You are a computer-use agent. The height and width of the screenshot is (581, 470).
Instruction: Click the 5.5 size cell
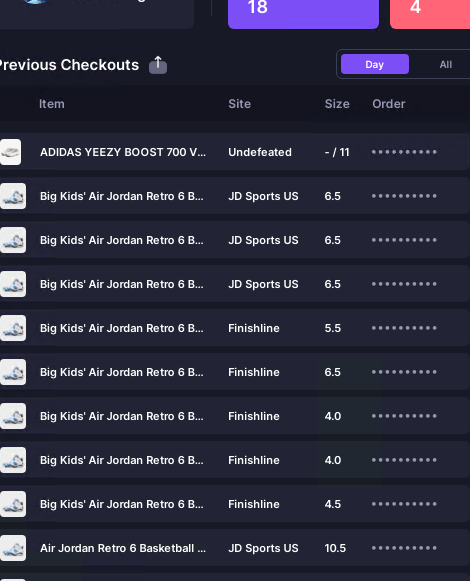332,328
